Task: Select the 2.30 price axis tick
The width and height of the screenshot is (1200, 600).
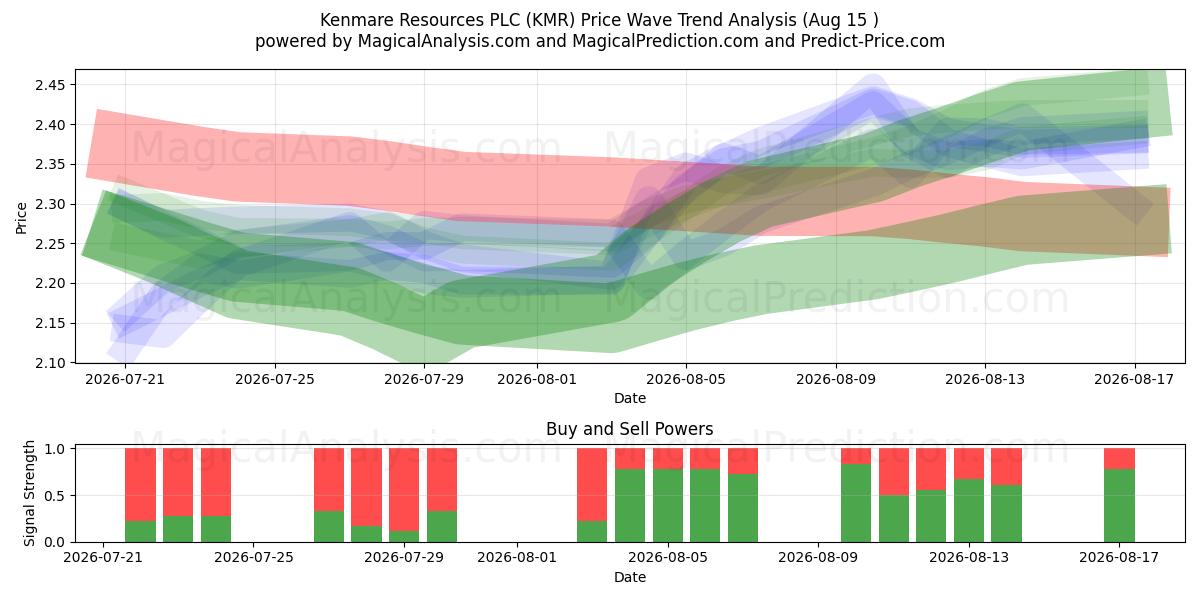Action: coord(52,204)
